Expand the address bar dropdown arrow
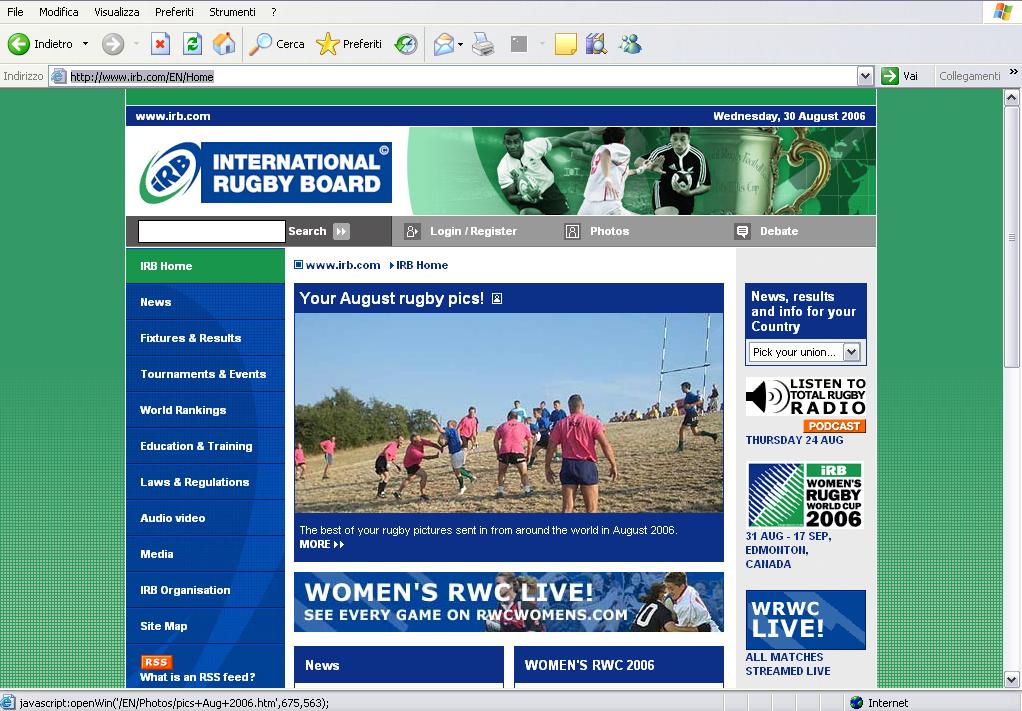This screenshot has height=711, width=1022. [865, 76]
